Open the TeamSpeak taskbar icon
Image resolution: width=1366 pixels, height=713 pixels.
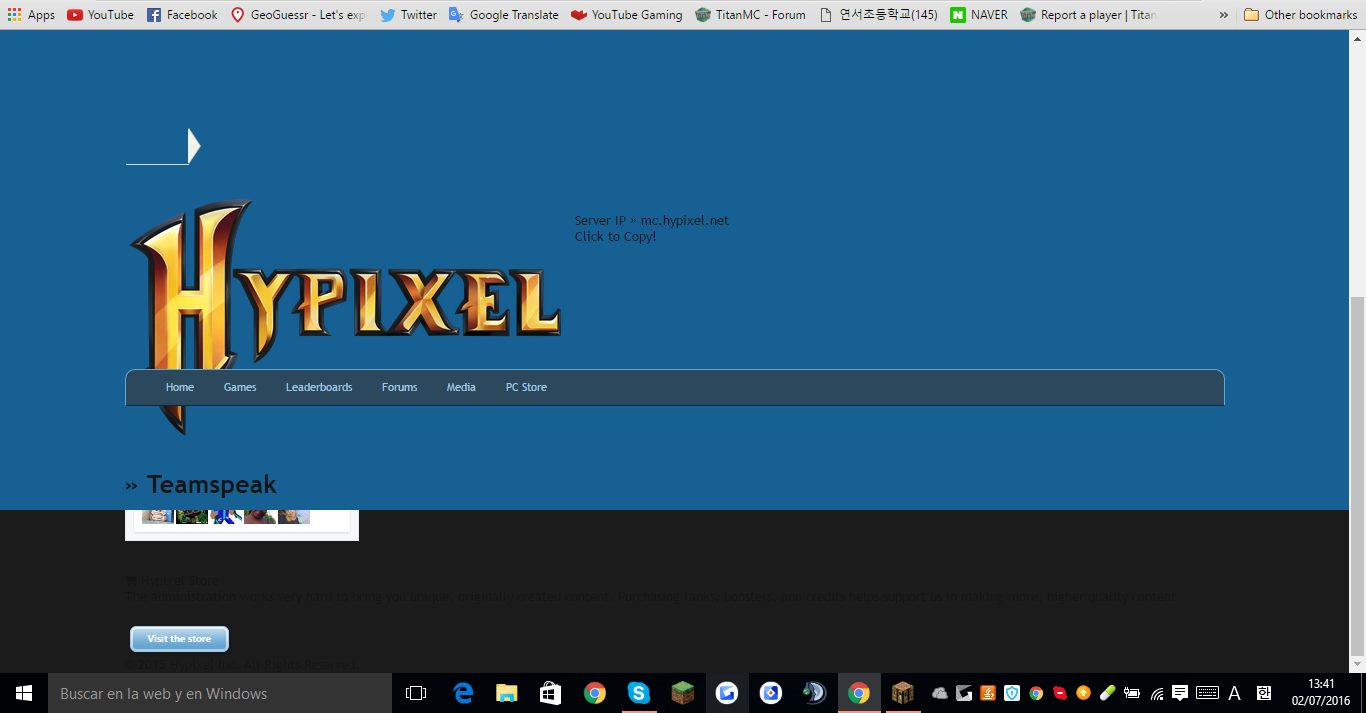(814, 693)
